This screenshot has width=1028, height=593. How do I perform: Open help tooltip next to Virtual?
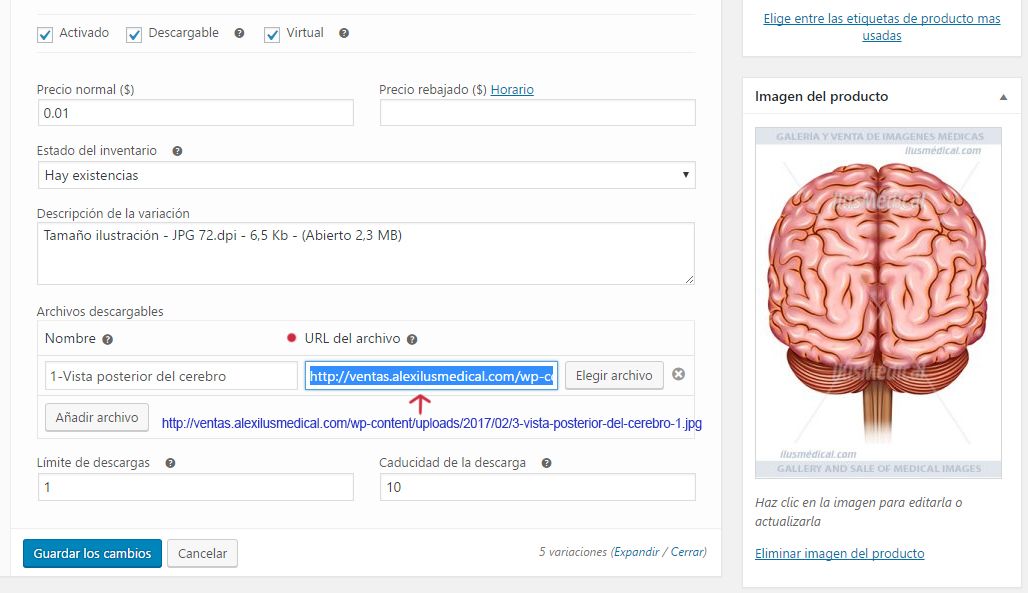344,33
